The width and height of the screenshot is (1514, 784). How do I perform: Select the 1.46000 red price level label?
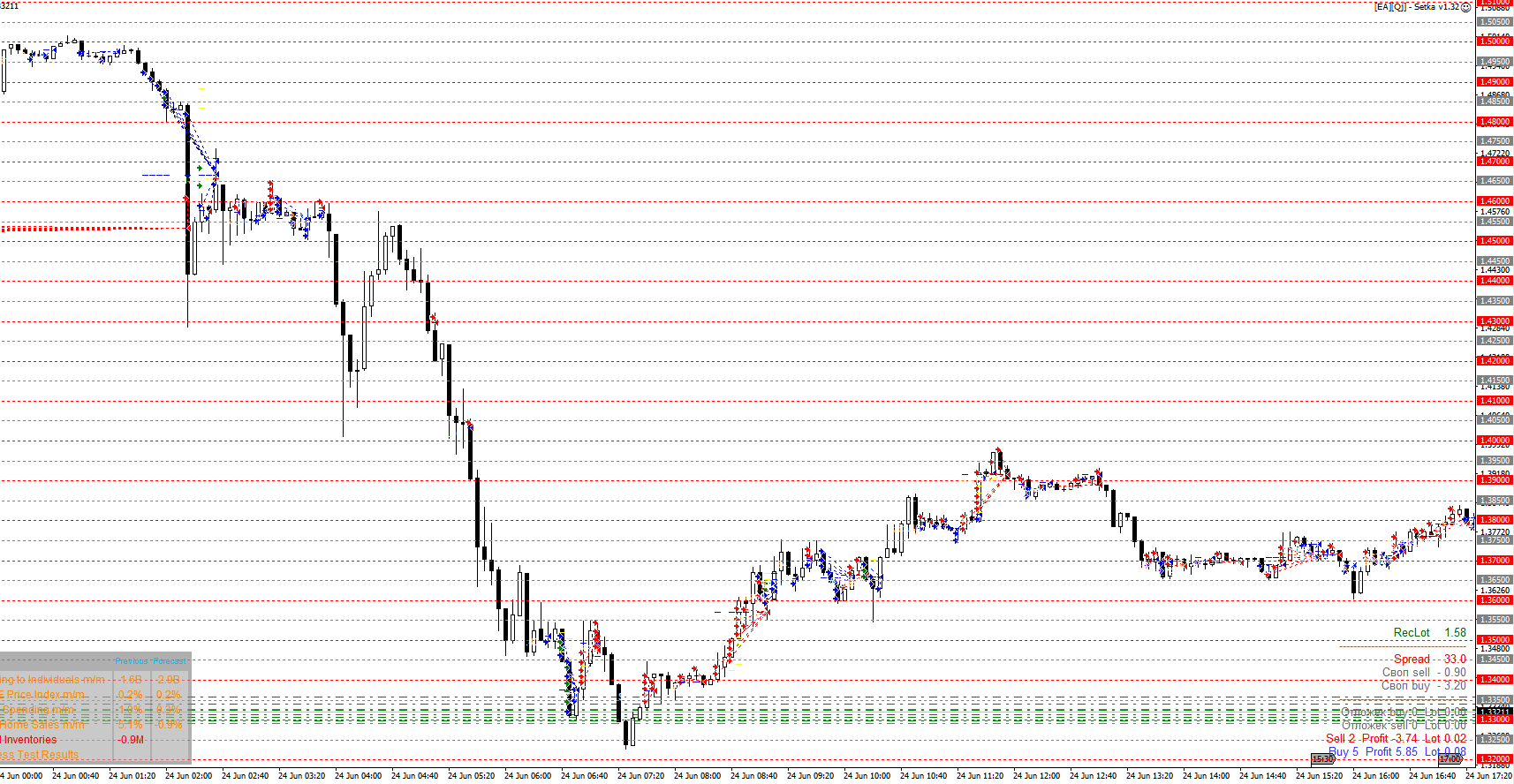(1495, 201)
